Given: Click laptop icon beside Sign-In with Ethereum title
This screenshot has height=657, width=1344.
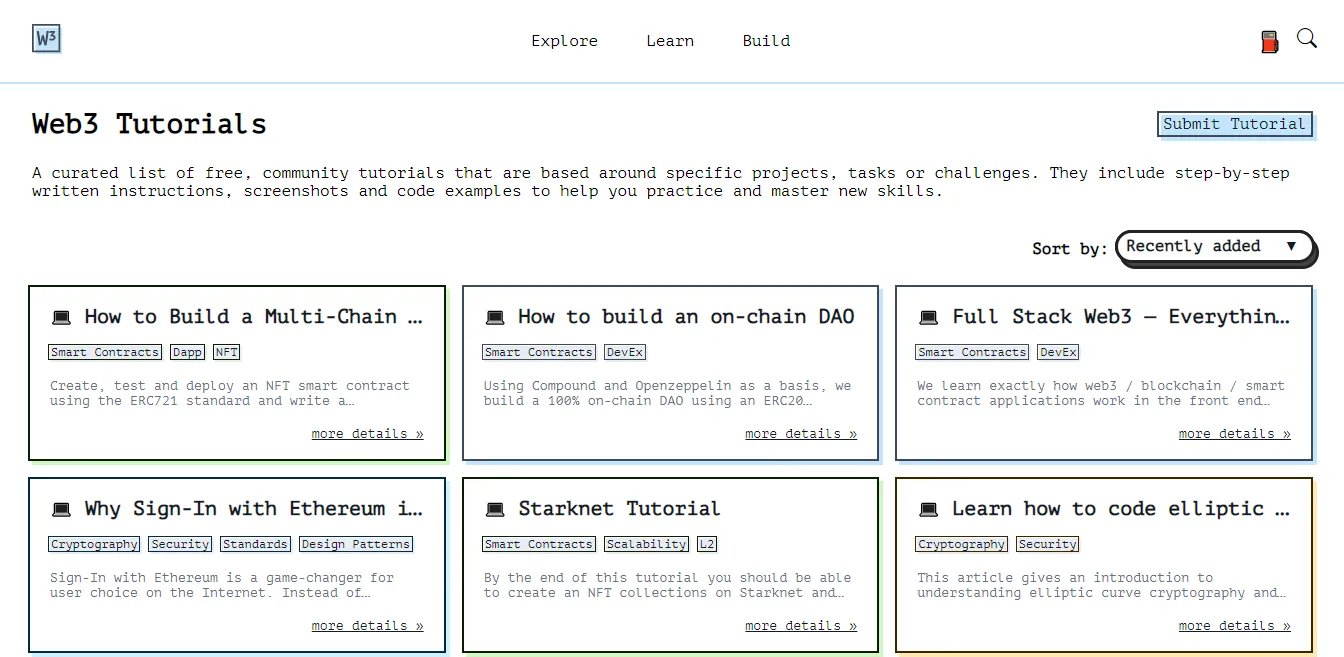Looking at the screenshot, I should pos(62,510).
